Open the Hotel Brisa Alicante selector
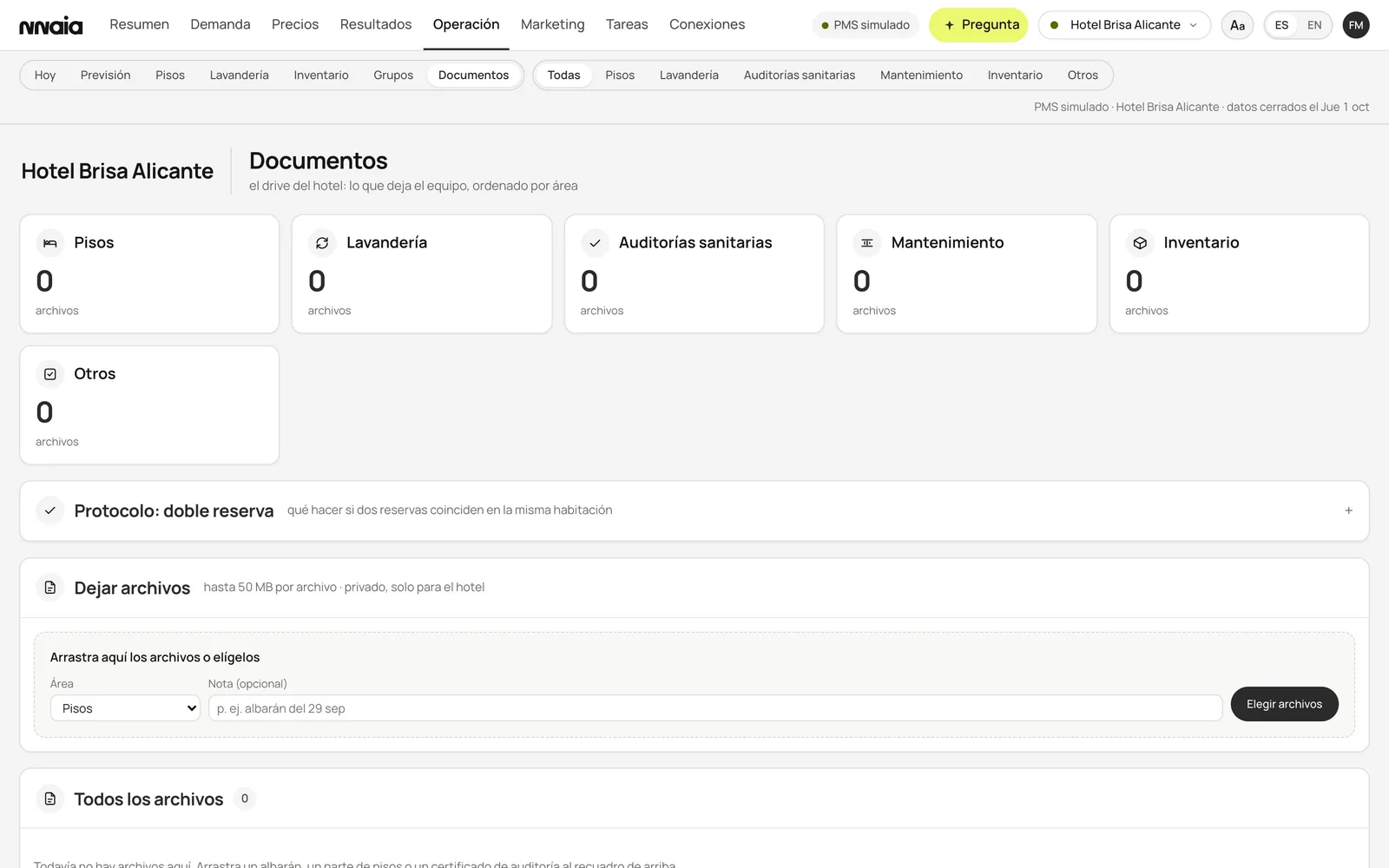Screen dimensions: 1389x868 pos(1124,25)
